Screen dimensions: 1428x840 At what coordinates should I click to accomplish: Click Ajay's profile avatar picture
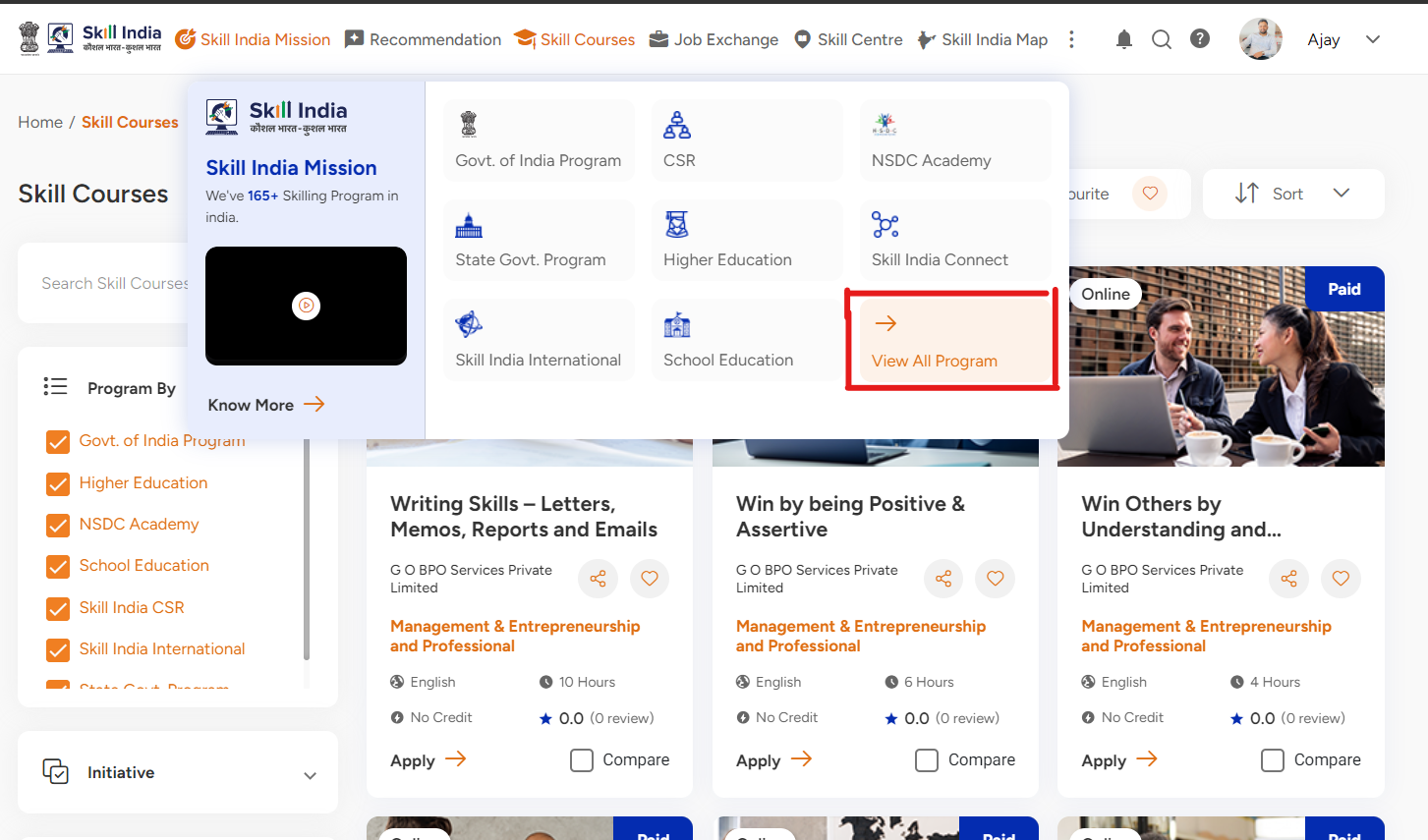(x=1261, y=39)
